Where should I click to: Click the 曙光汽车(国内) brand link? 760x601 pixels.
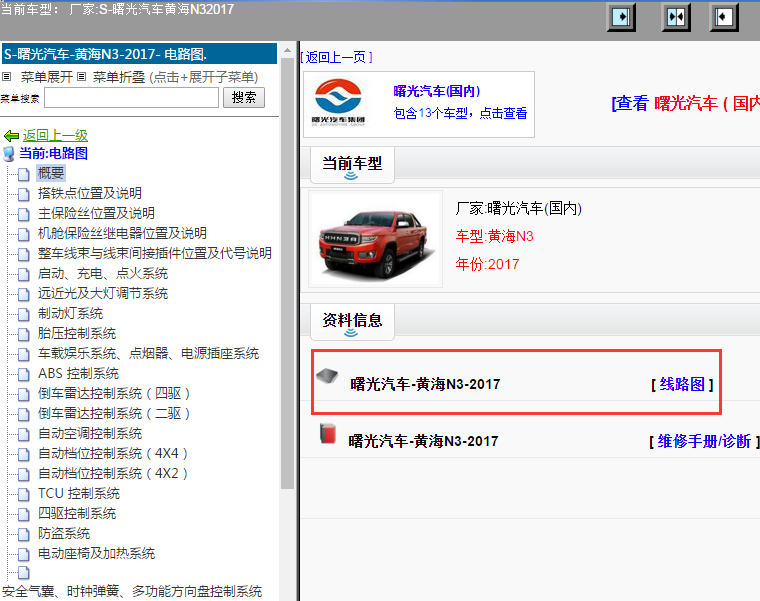(437, 91)
